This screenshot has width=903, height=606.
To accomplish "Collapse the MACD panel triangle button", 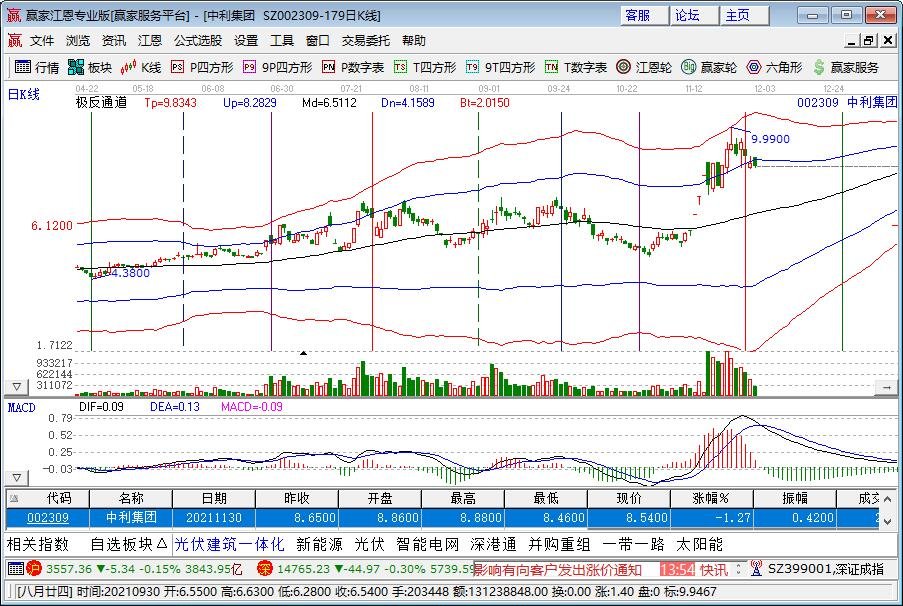I will (x=16, y=478).
